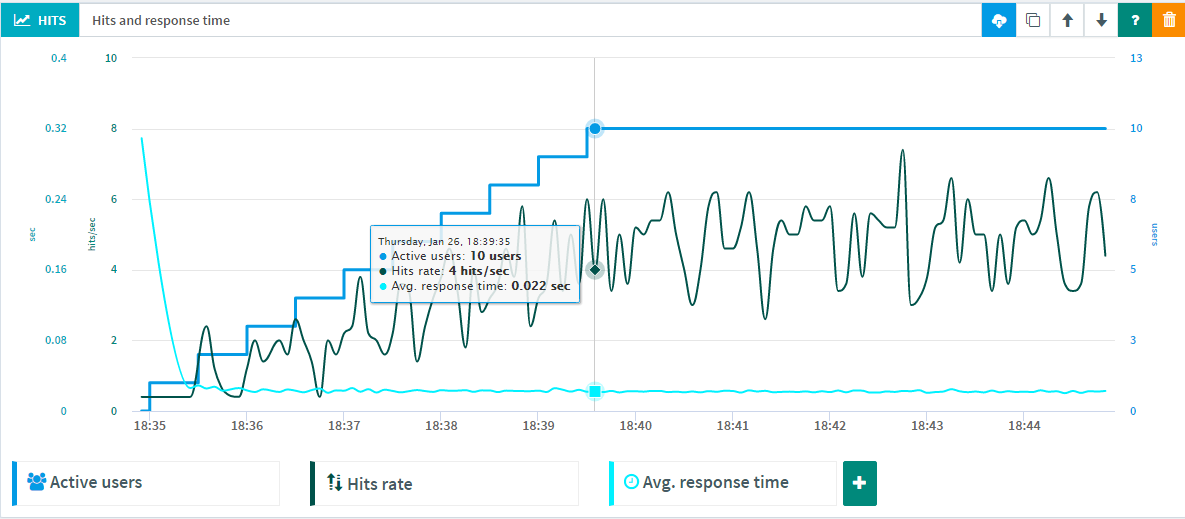Click the 'users' right axis title
This screenshot has height=519, width=1185.
pyautogui.click(x=1155, y=235)
